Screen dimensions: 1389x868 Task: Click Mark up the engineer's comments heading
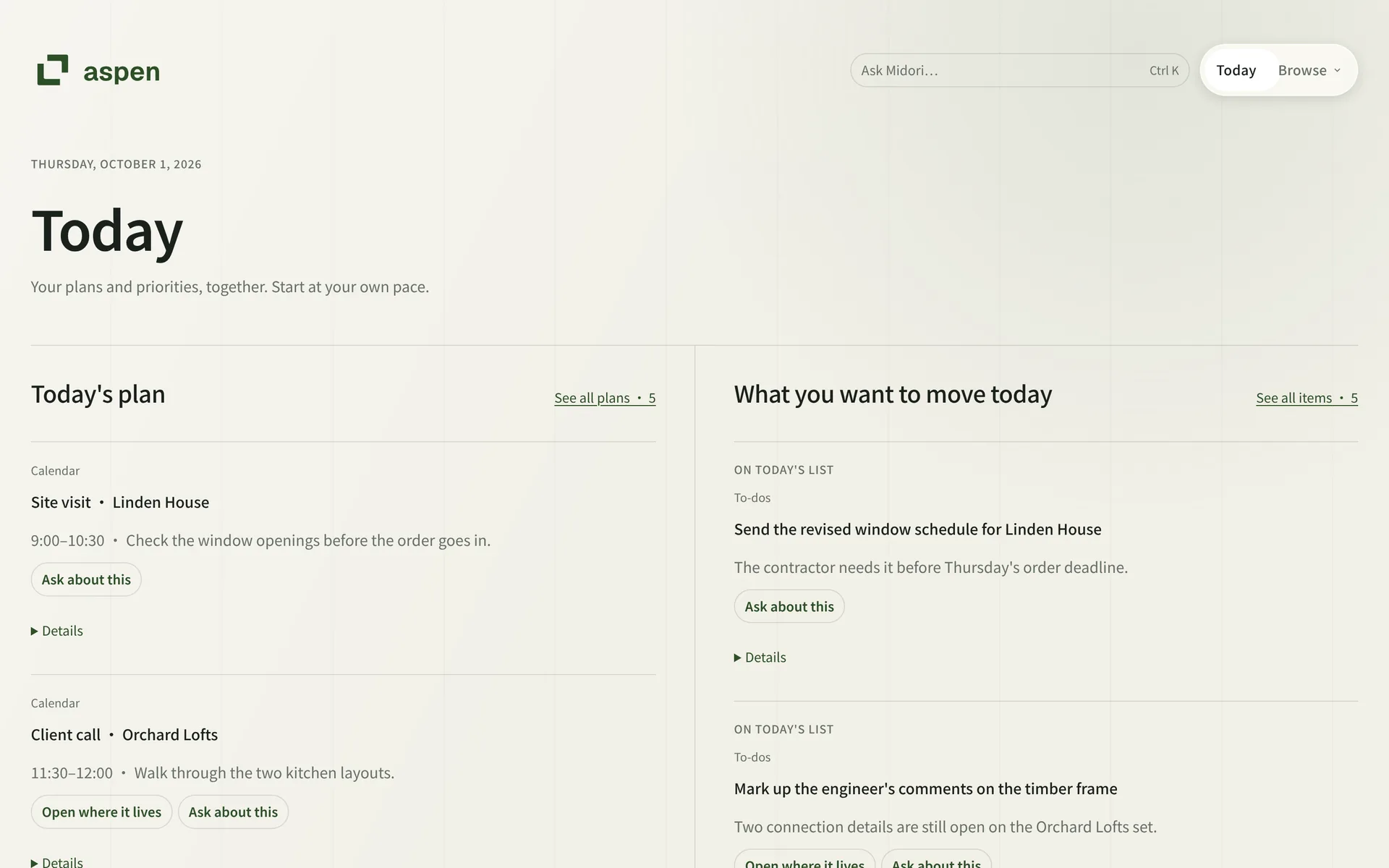[x=925, y=788]
